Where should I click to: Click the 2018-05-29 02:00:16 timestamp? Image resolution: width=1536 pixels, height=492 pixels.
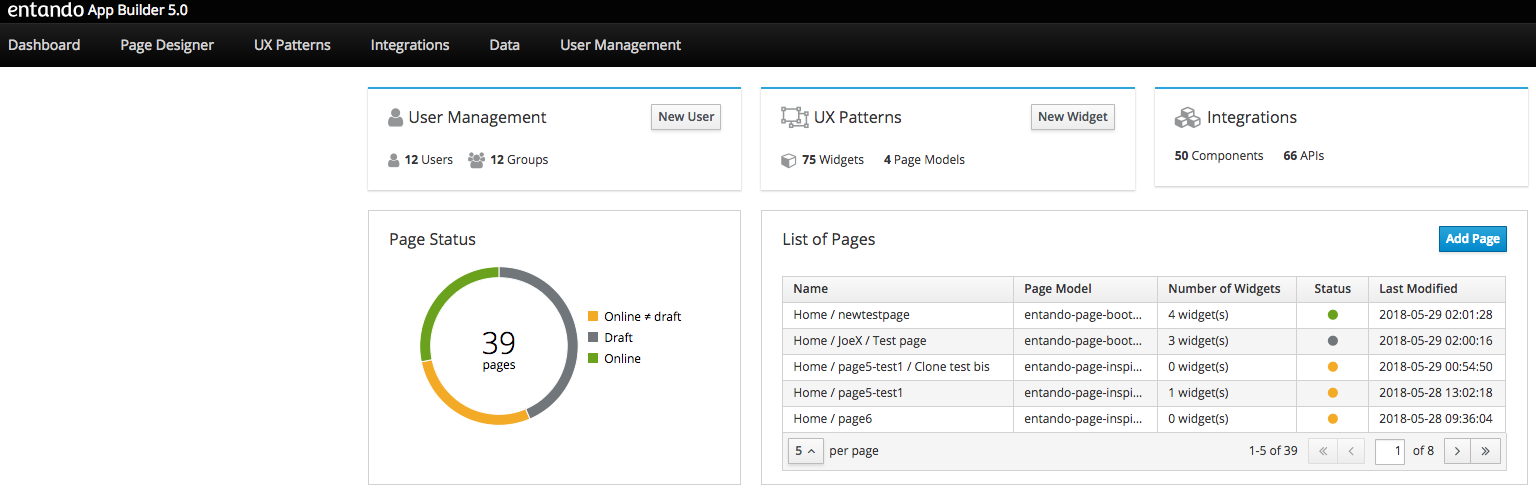pyautogui.click(x=1435, y=341)
